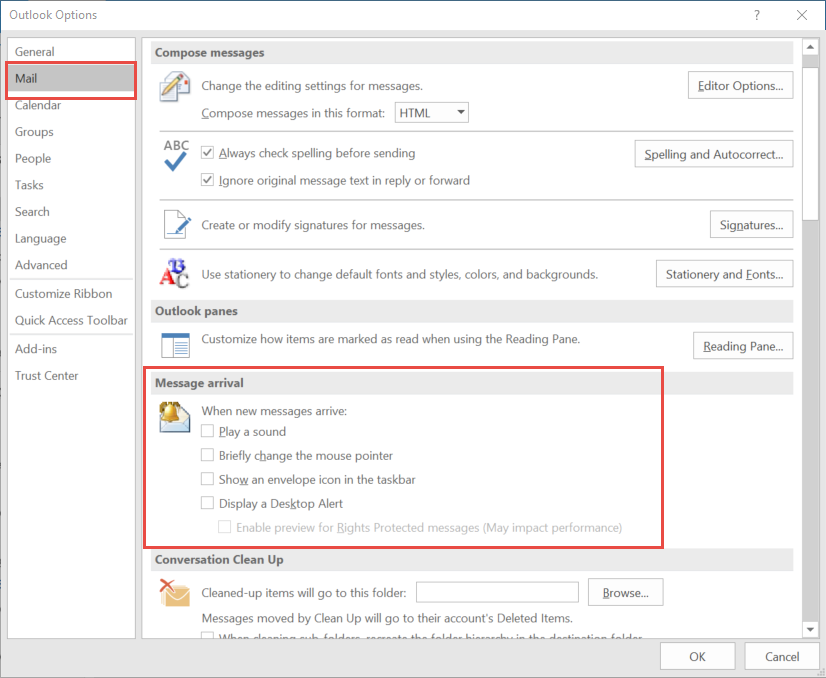Click the Conversation Clean Up envelope icon
This screenshot has width=826, height=678.
tap(175, 593)
